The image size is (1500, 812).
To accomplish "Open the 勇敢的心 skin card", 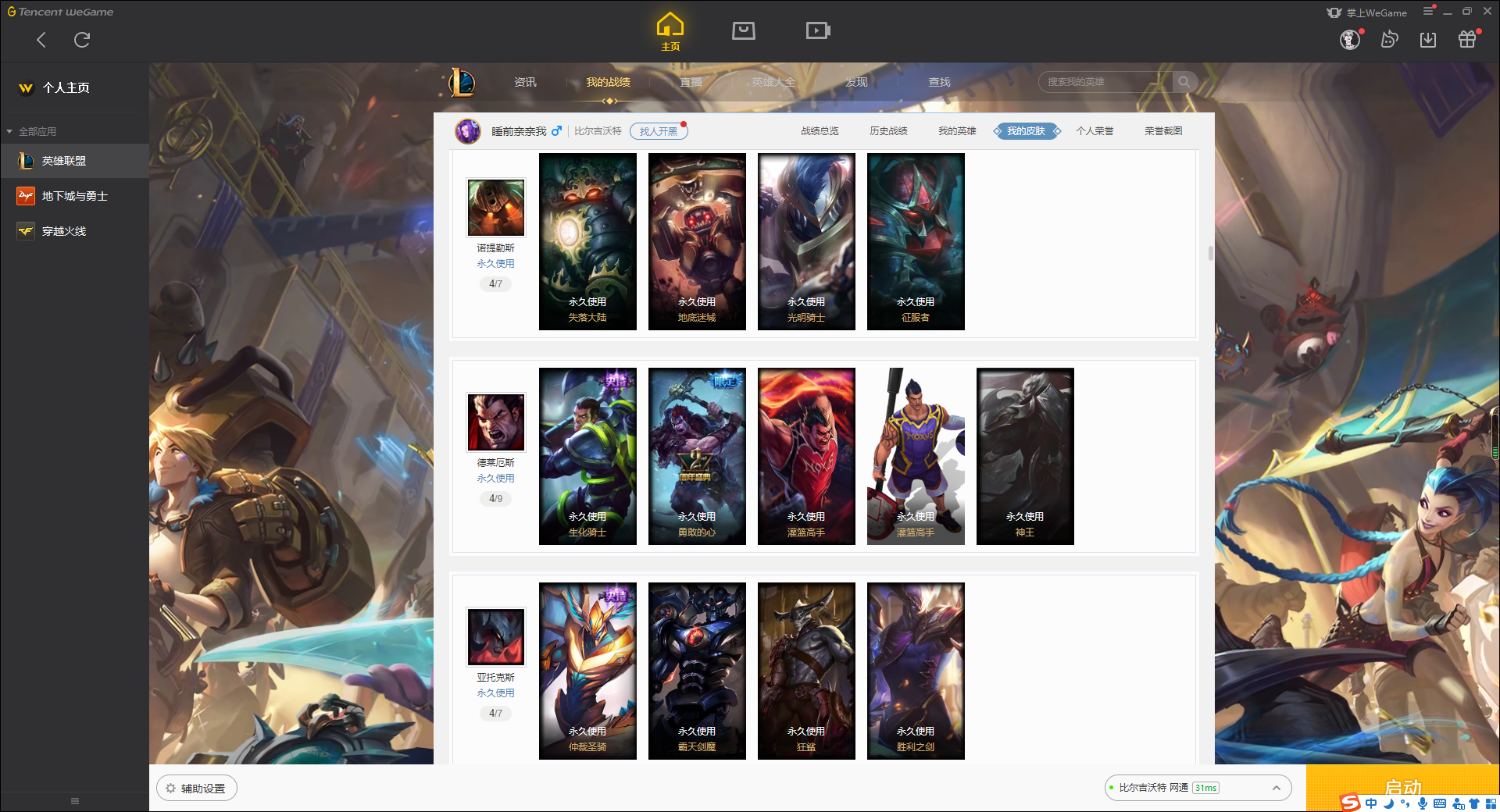I will (697, 456).
